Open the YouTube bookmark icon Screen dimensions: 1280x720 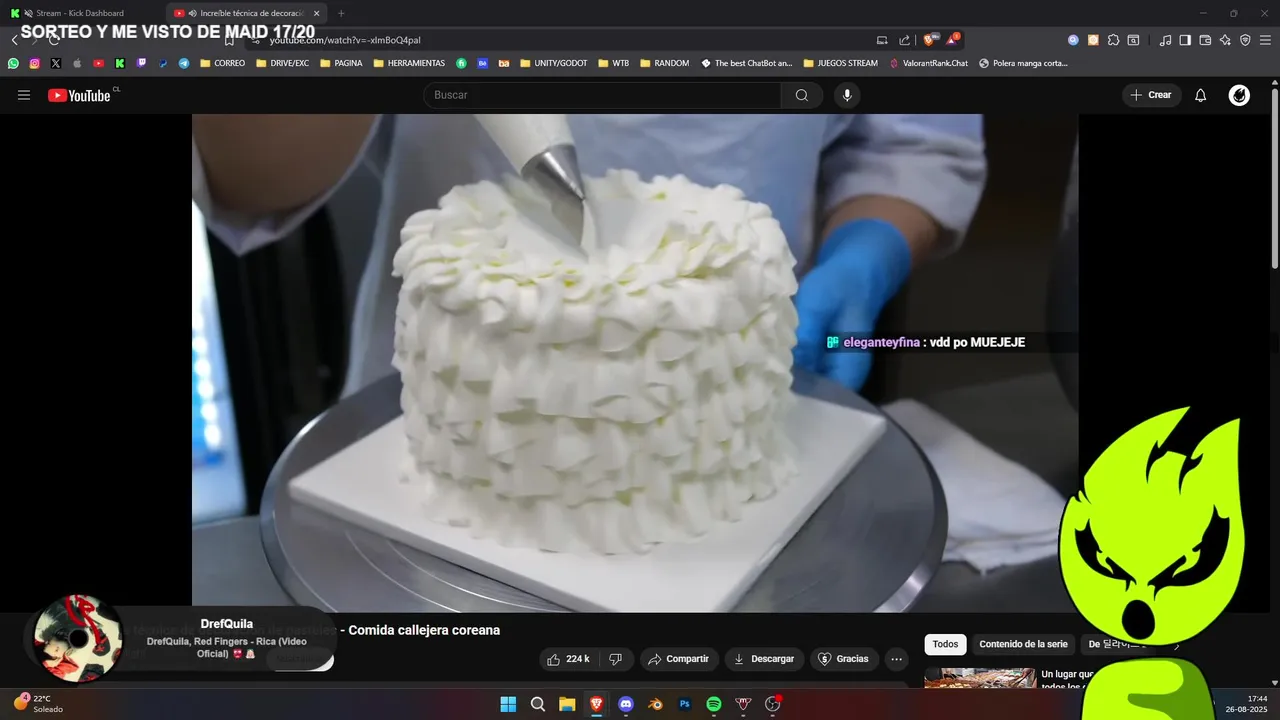(x=98, y=63)
